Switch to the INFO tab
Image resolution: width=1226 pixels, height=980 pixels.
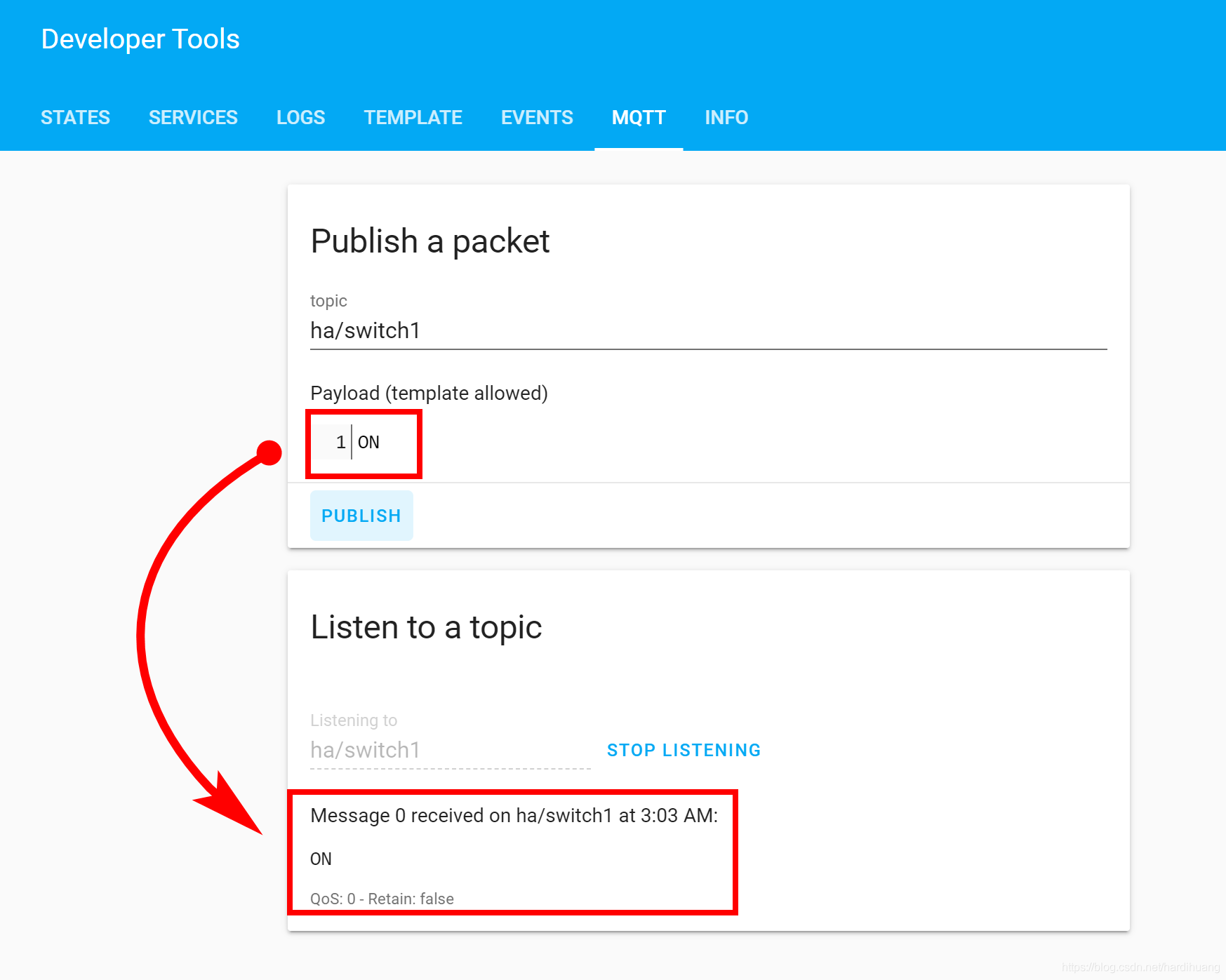point(726,117)
